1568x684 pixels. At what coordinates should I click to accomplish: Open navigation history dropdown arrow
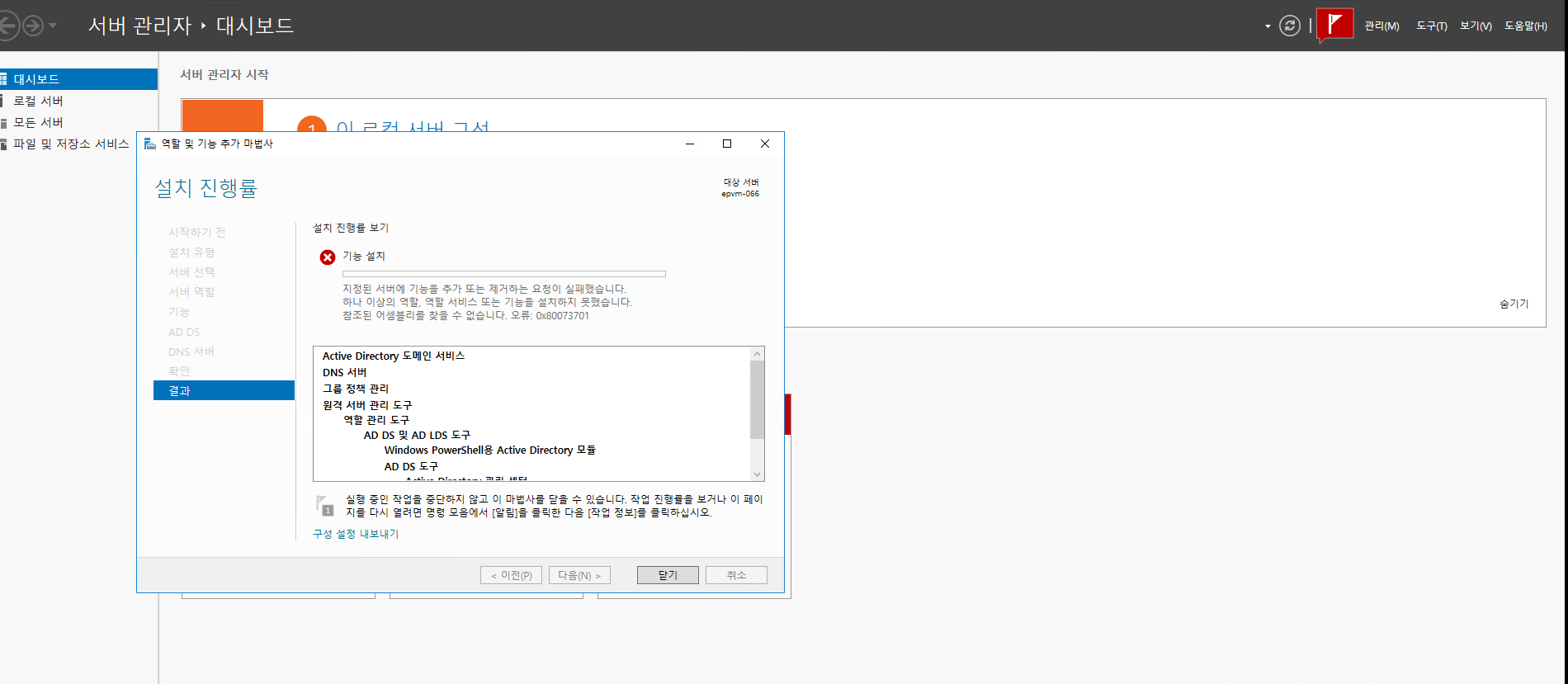[53, 26]
